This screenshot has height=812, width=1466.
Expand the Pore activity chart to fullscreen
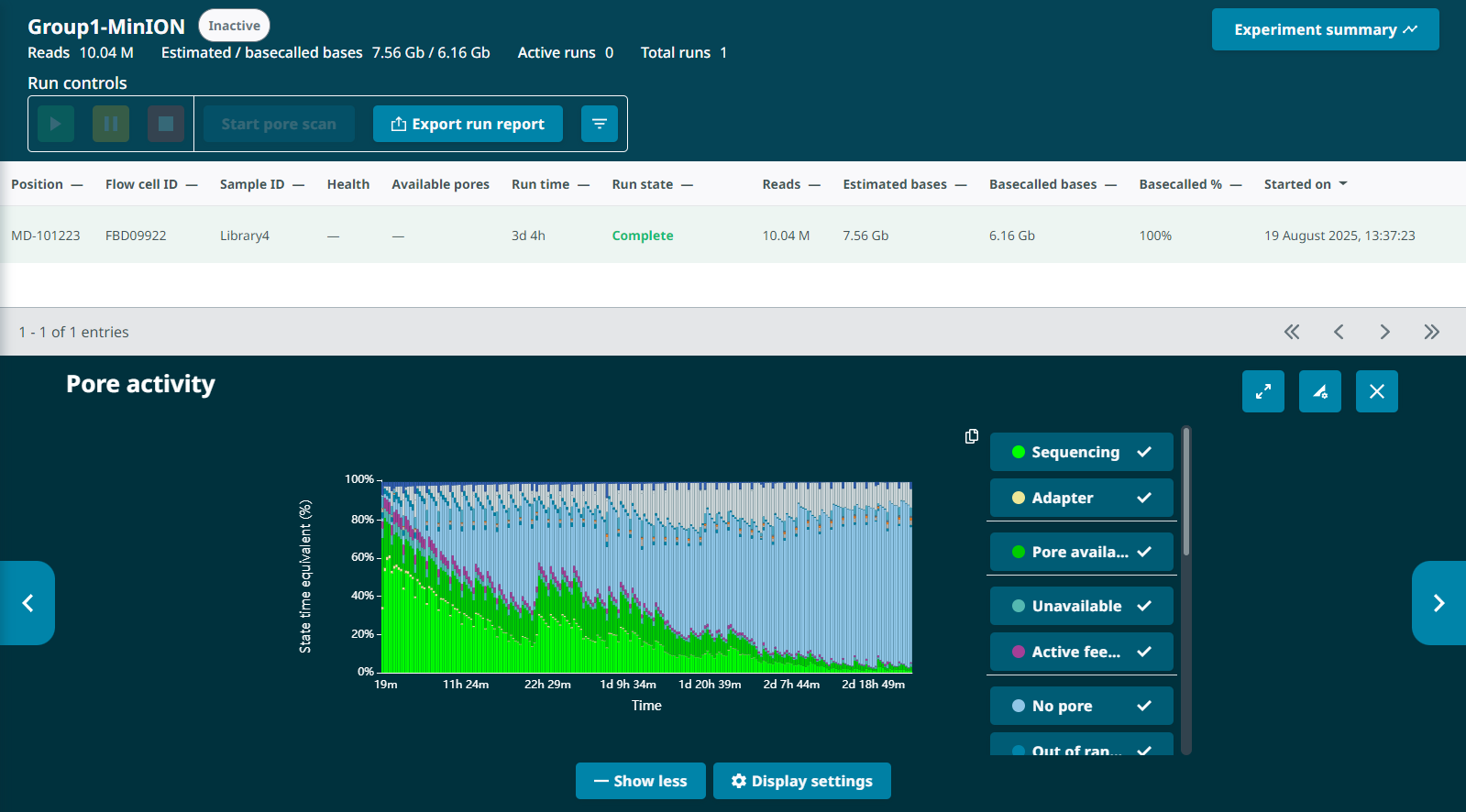click(x=1262, y=391)
